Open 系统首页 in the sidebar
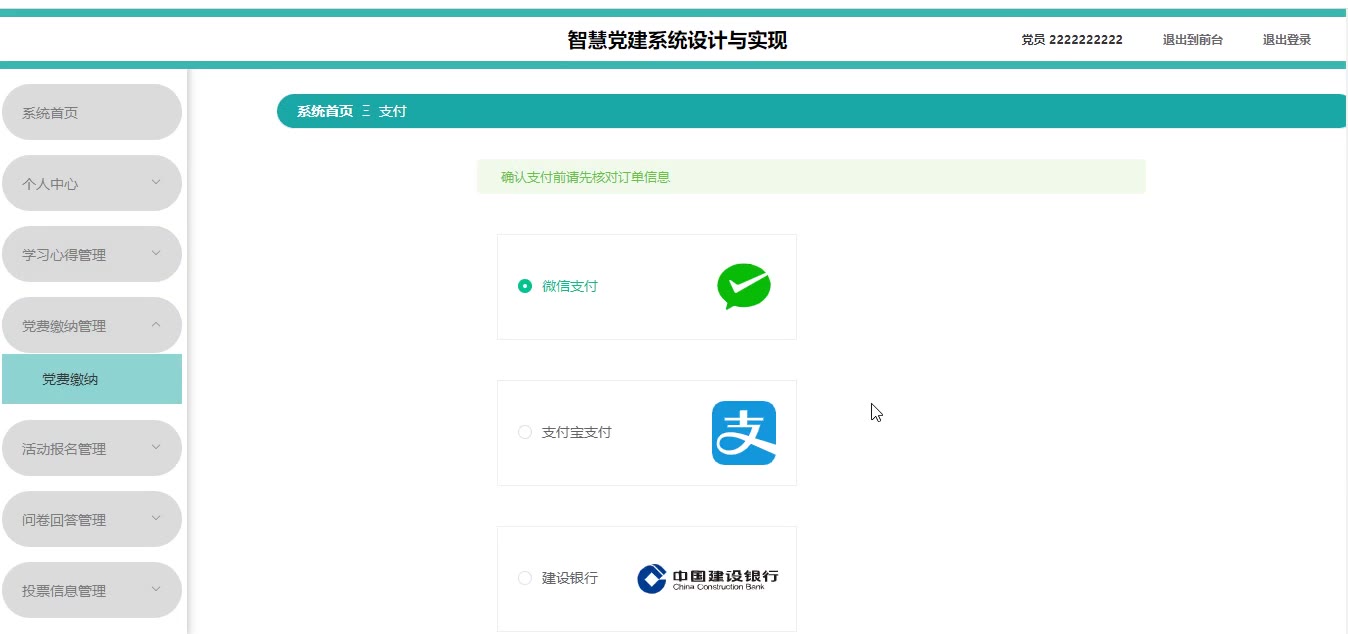 point(92,112)
